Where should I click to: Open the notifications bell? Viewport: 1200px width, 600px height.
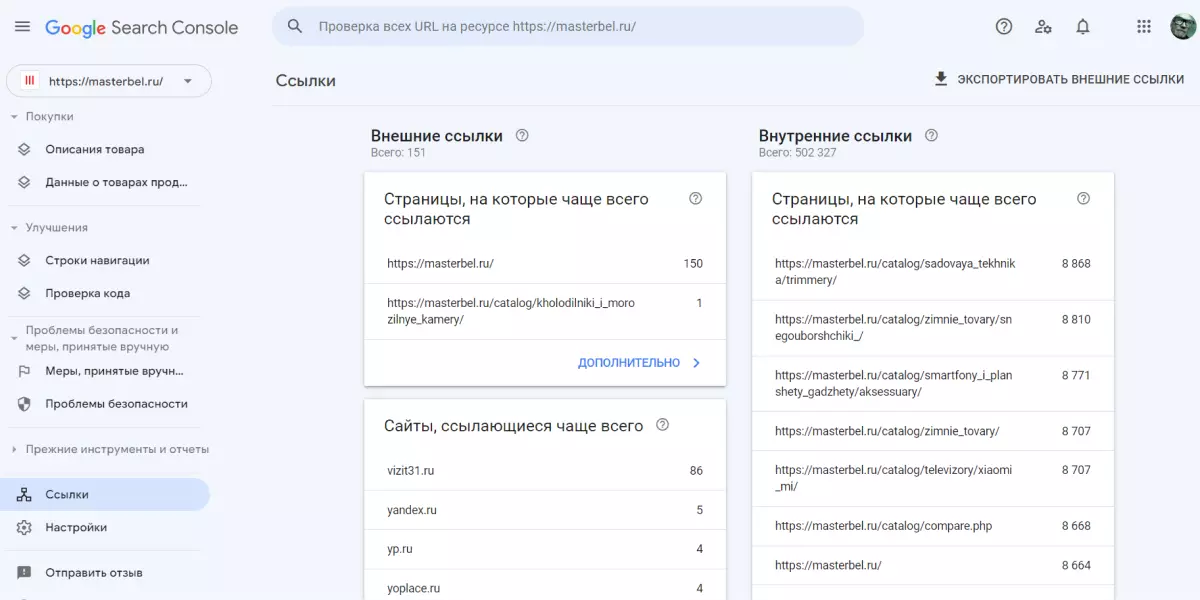coord(1083,27)
